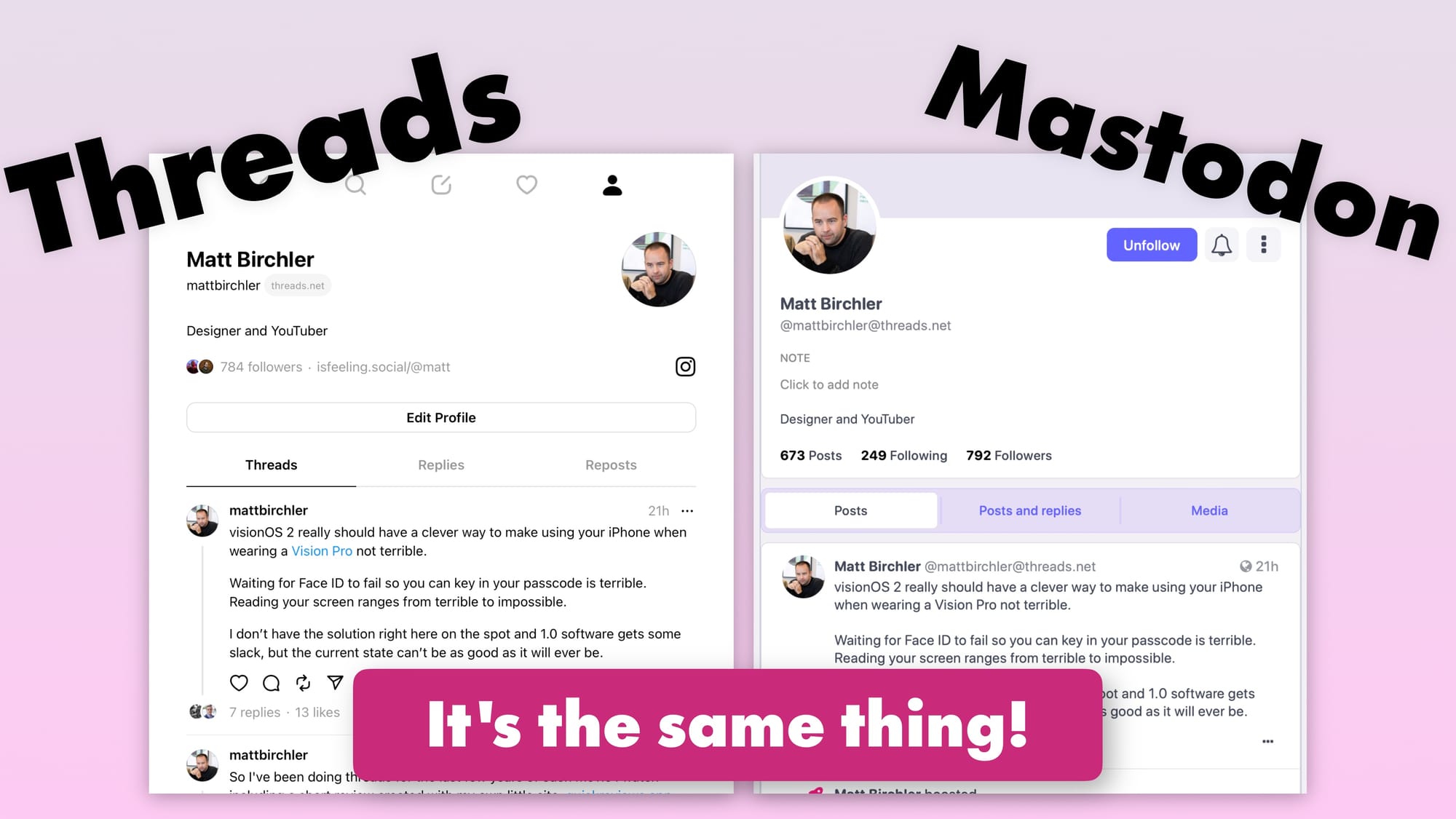Screen dimensions: 1456x819
Task: Click the profile icon on Threads
Action: (611, 184)
